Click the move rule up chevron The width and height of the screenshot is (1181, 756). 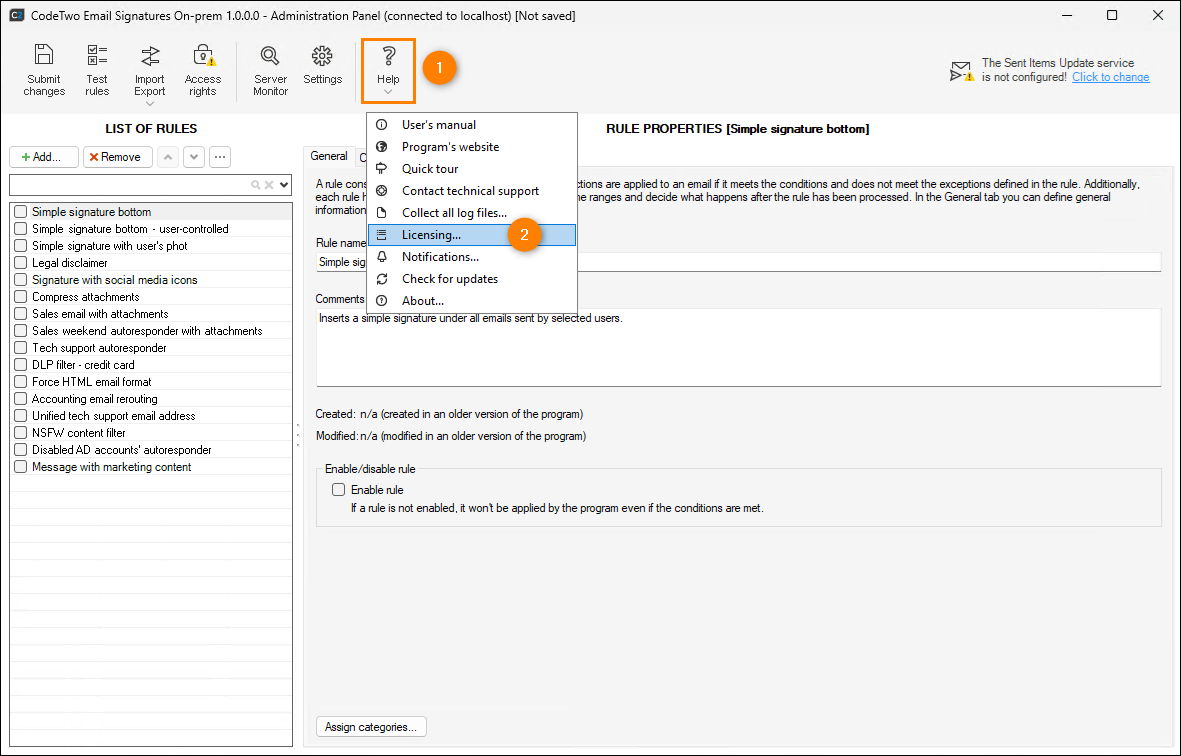[166, 157]
